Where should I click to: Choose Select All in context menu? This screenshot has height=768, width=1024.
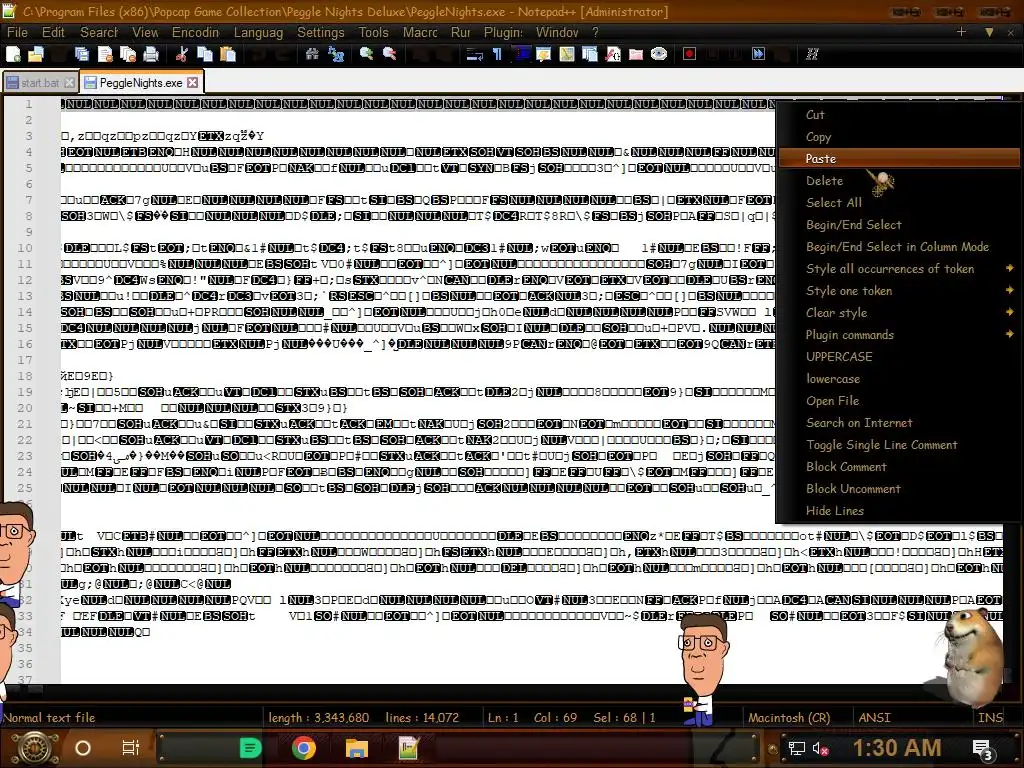pos(899,202)
